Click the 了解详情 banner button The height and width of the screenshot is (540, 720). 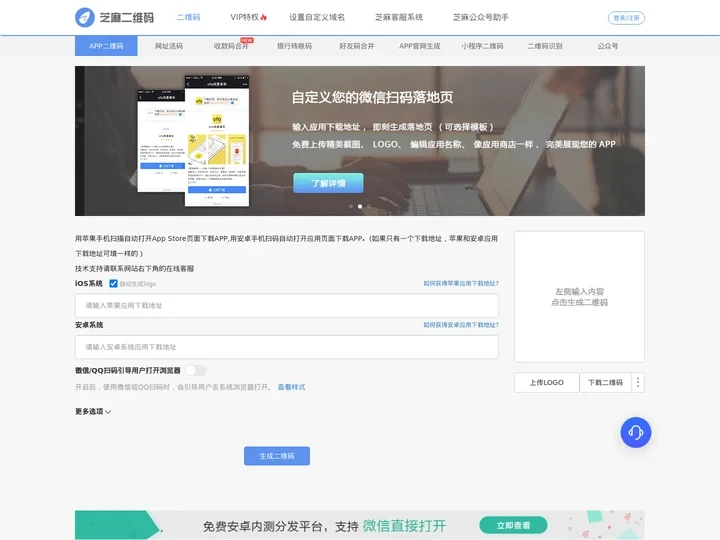[328, 183]
